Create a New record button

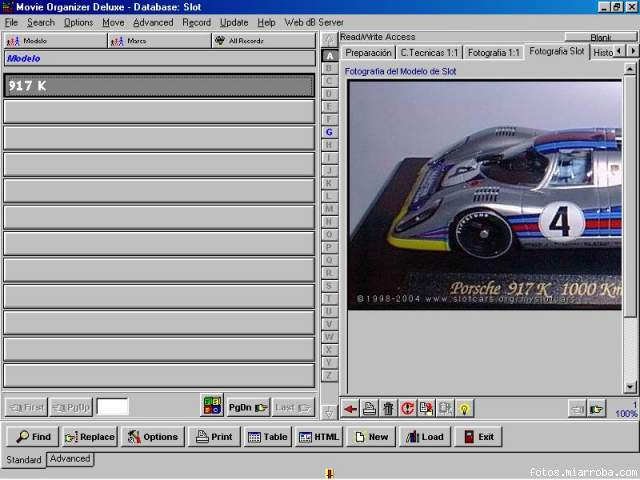[371, 437]
